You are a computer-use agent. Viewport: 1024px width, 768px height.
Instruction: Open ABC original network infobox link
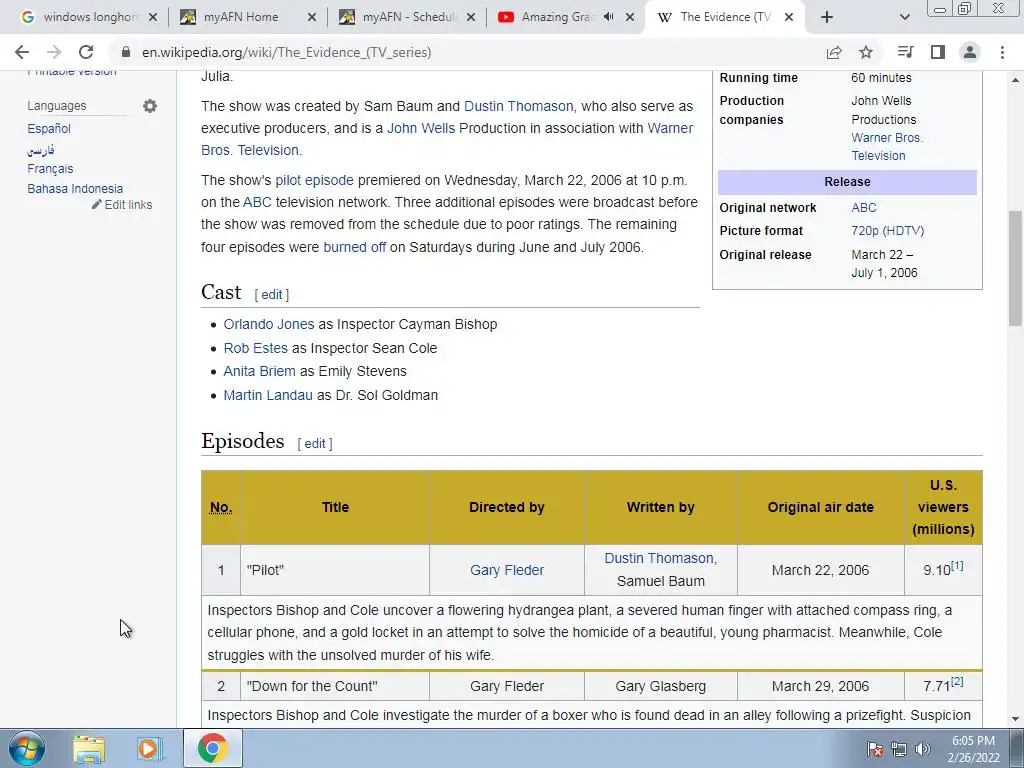tap(863, 208)
